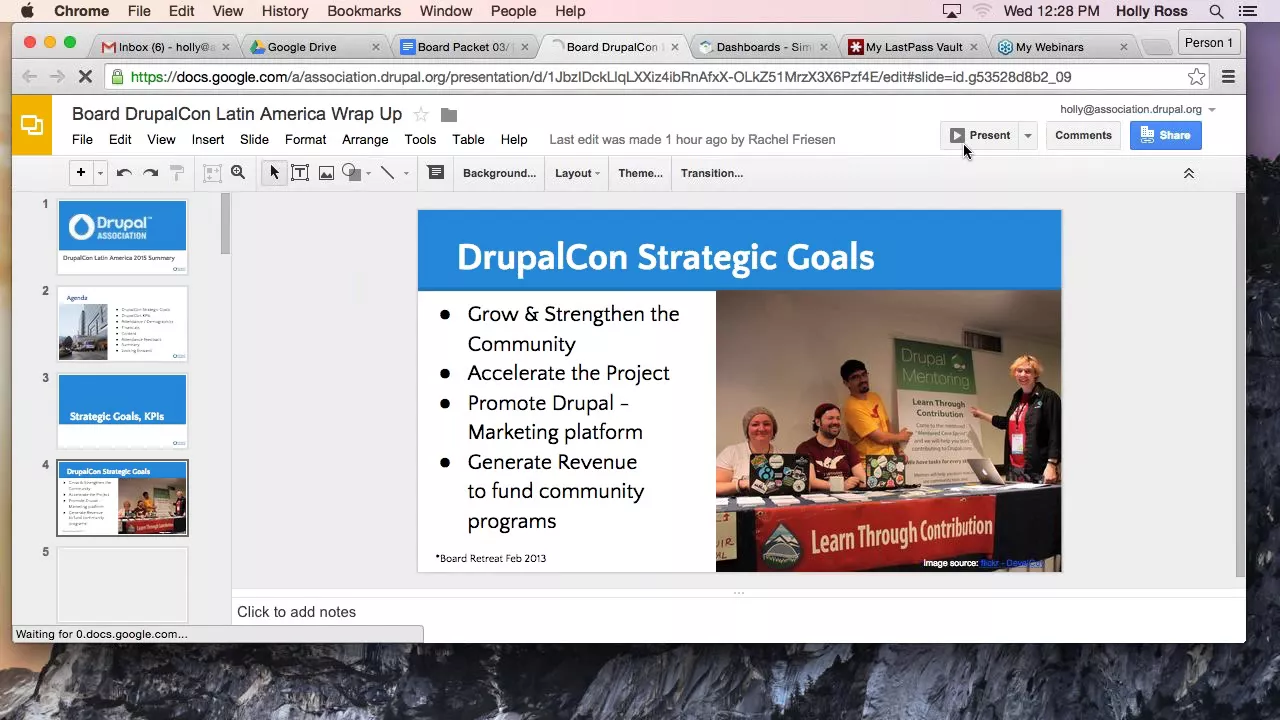
Task: Click '*Board Retreat Feb 2013' footnote
Action: 491,558
